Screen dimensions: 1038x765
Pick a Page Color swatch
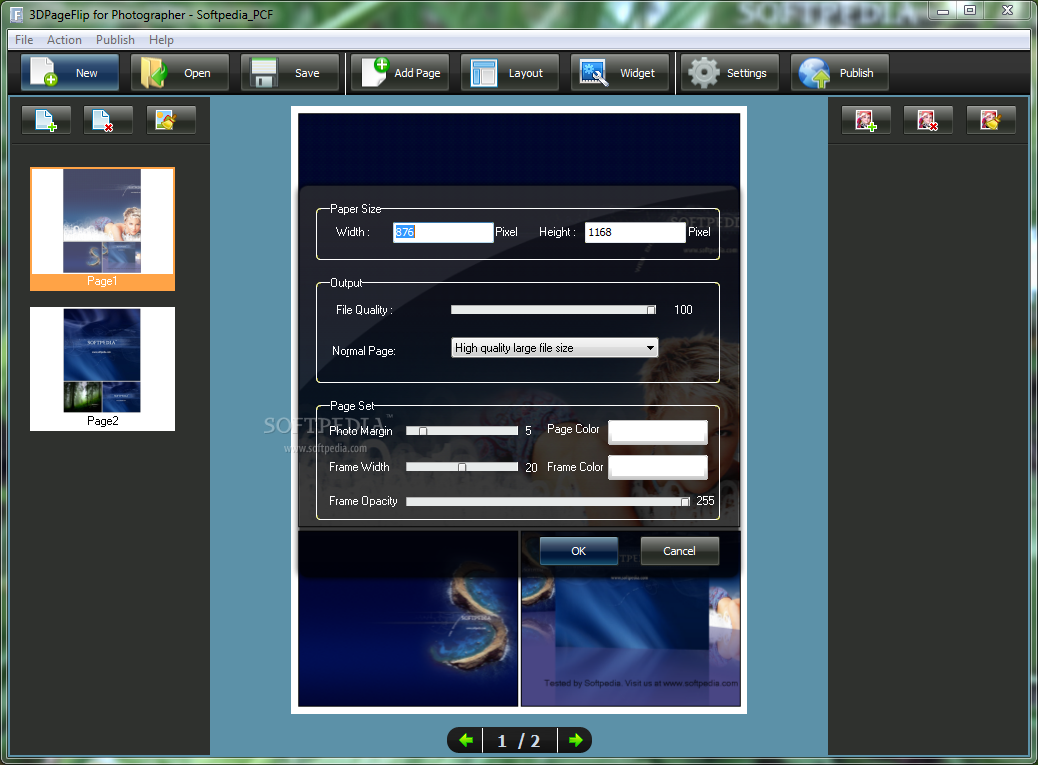coord(658,432)
